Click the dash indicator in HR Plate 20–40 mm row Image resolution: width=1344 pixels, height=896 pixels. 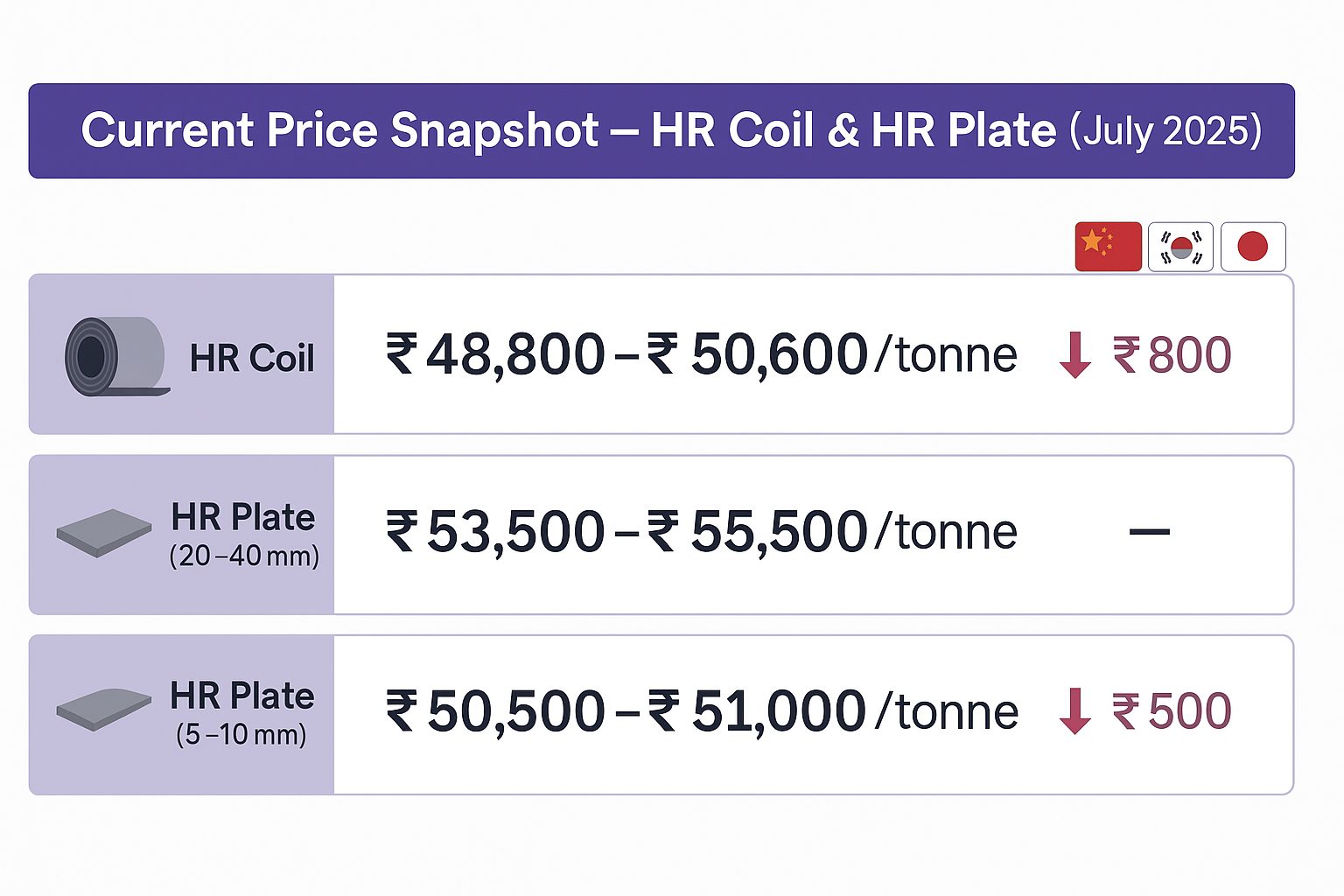click(x=1149, y=531)
